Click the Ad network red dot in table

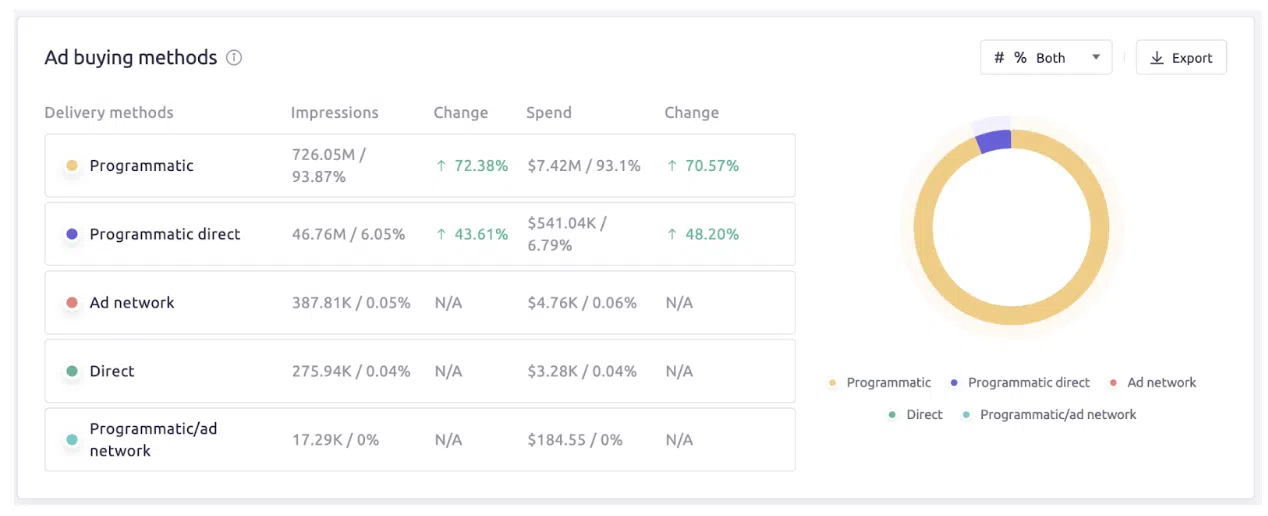coord(72,303)
